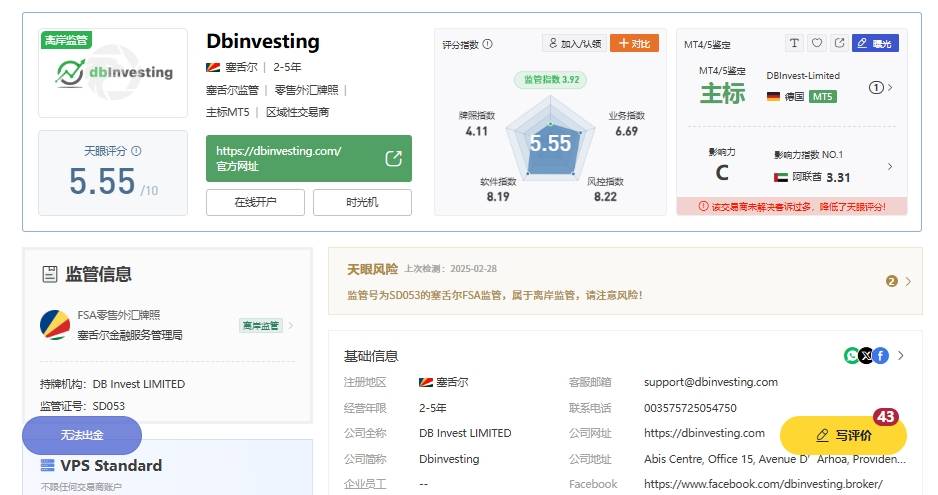Click the 软件指数 8.19 value
Viewport: 938px width, 495px height.
[498, 196]
